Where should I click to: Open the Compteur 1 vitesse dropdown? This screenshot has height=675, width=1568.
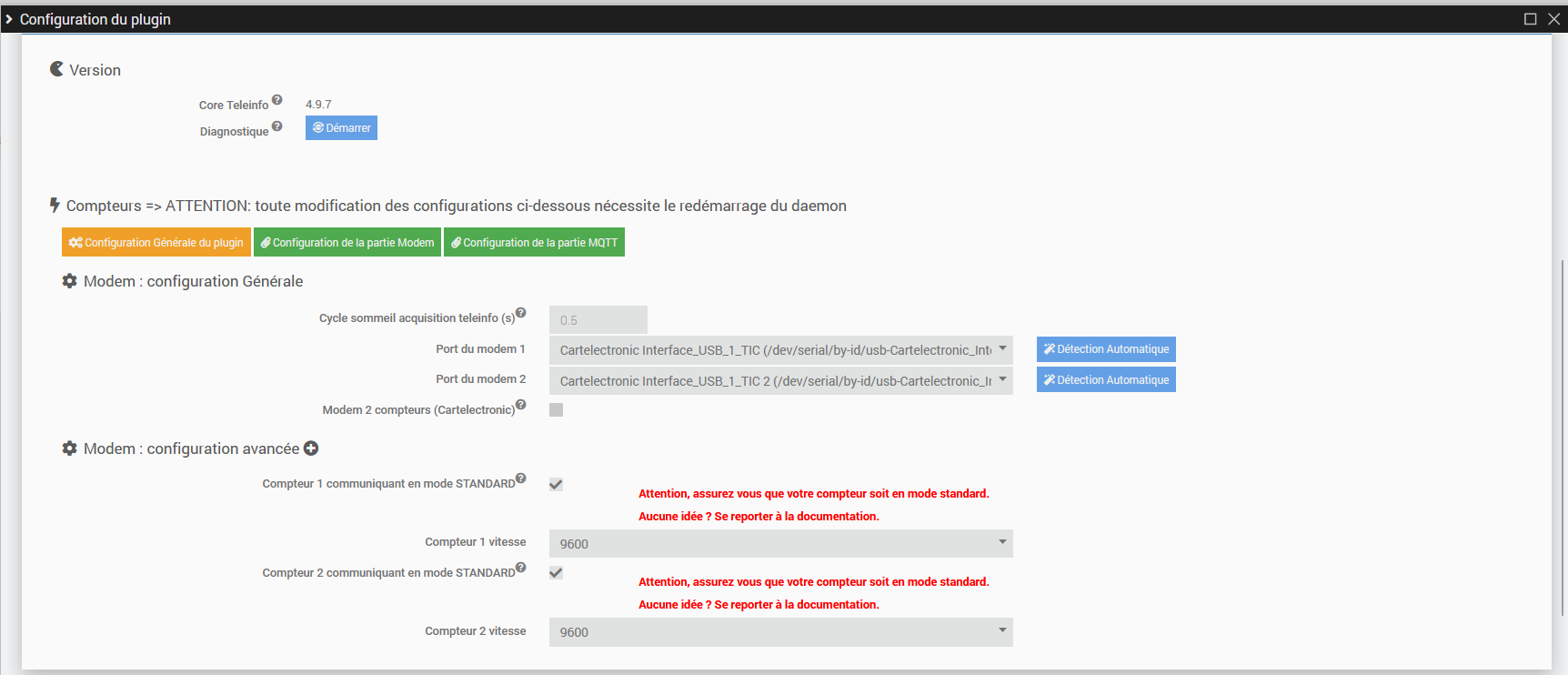point(781,544)
